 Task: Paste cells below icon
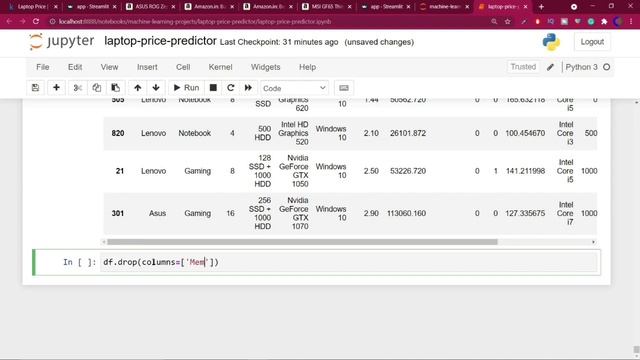pyautogui.click(x=116, y=88)
